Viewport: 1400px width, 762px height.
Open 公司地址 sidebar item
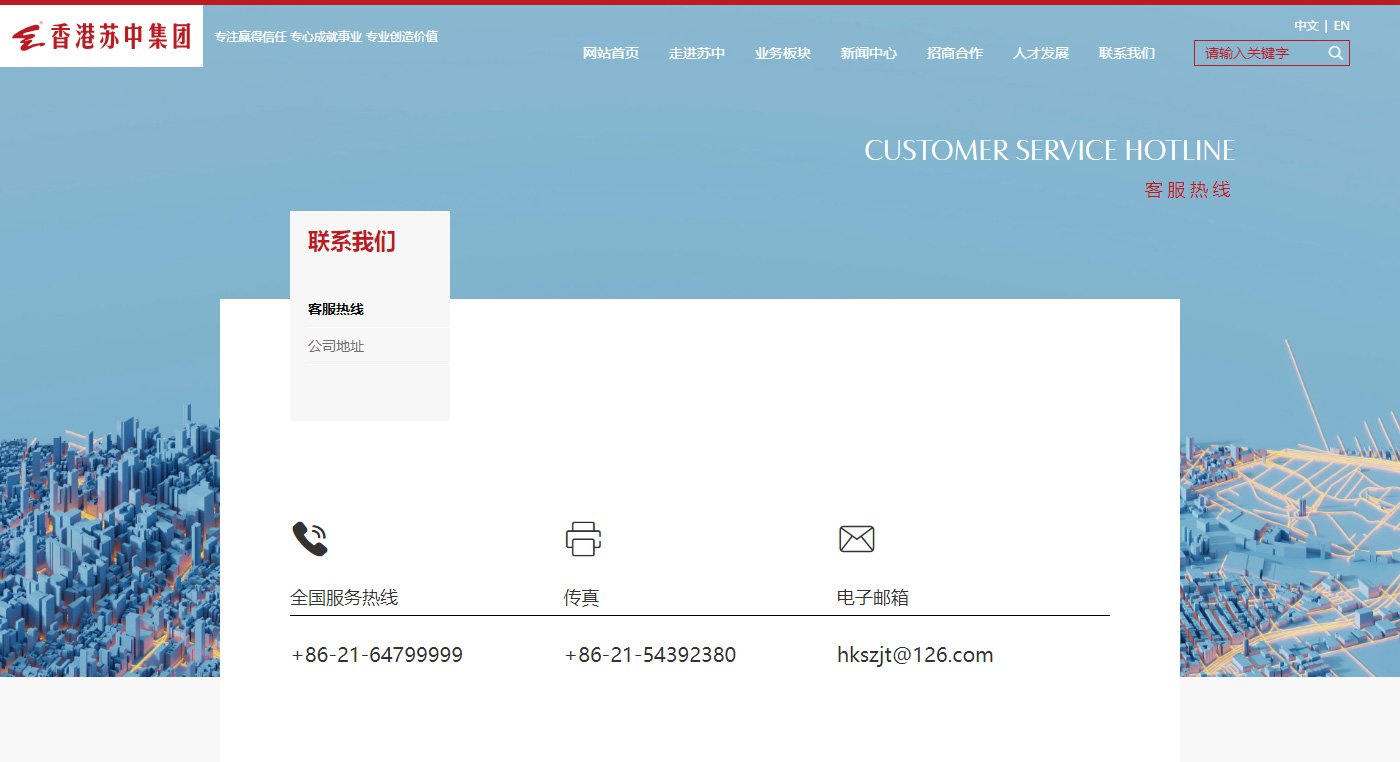tap(336, 346)
